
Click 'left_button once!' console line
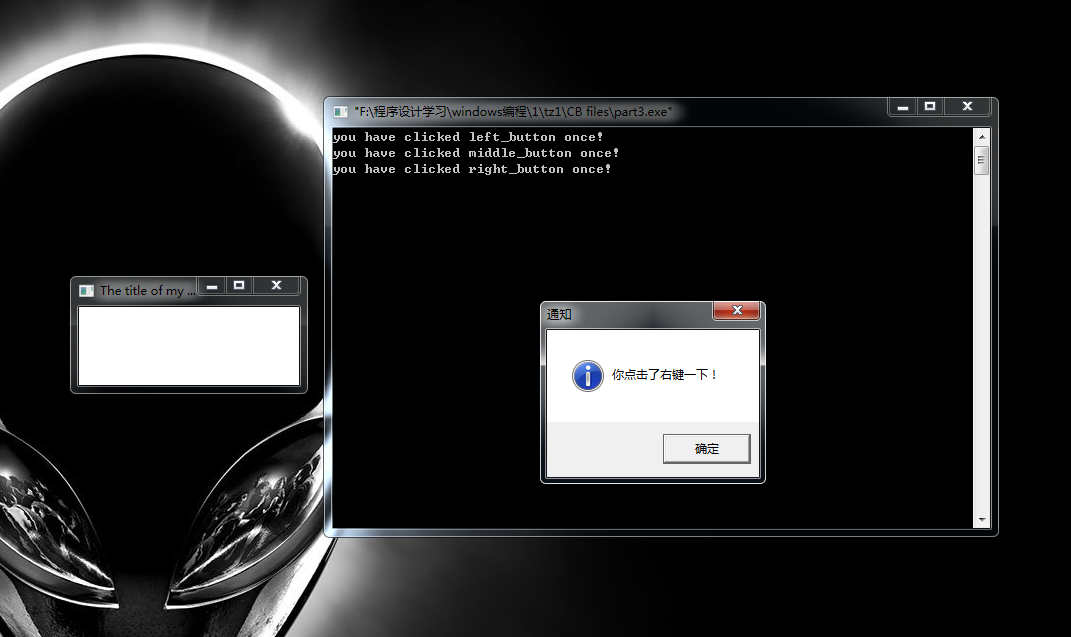(468, 137)
